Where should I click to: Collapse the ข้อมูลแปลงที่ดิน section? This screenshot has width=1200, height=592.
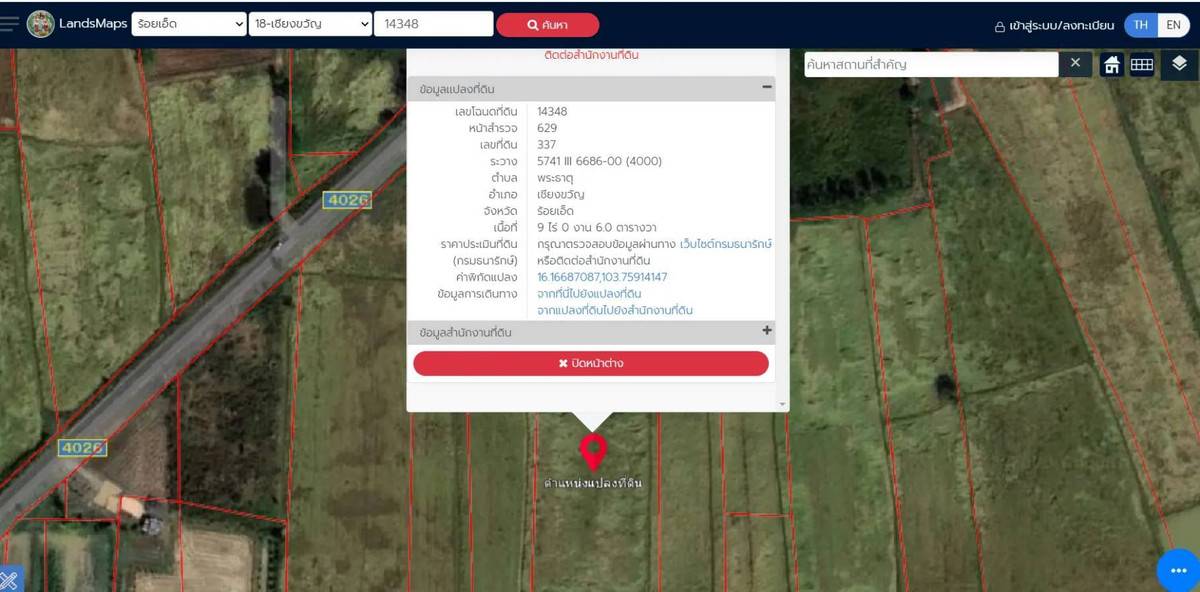(x=766, y=88)
